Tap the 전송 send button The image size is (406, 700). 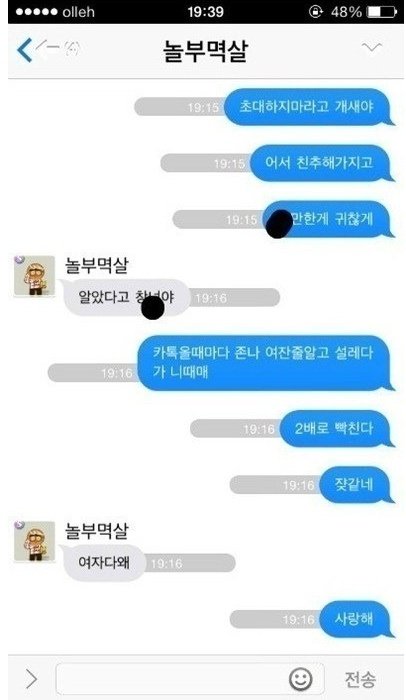click(x=360, y=679)
